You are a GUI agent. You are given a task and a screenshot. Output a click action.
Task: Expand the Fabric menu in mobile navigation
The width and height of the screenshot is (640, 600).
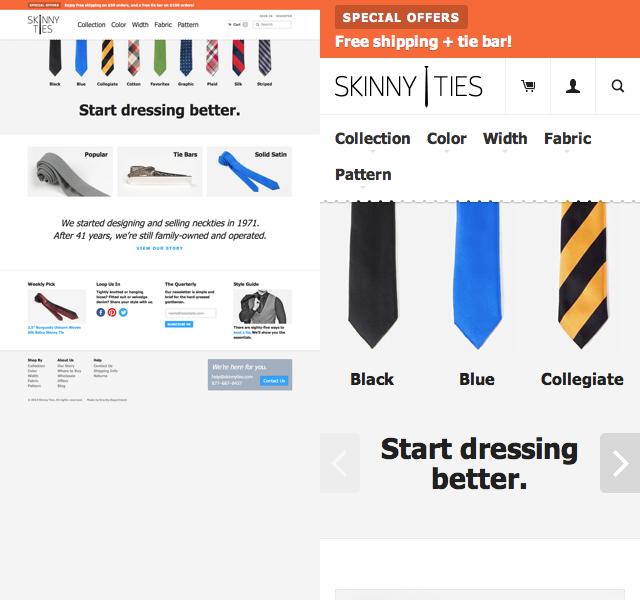coord(567,139)
